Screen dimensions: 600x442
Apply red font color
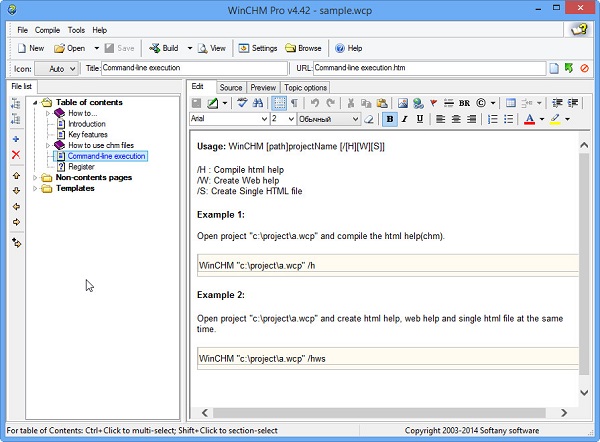click(529, 119)
